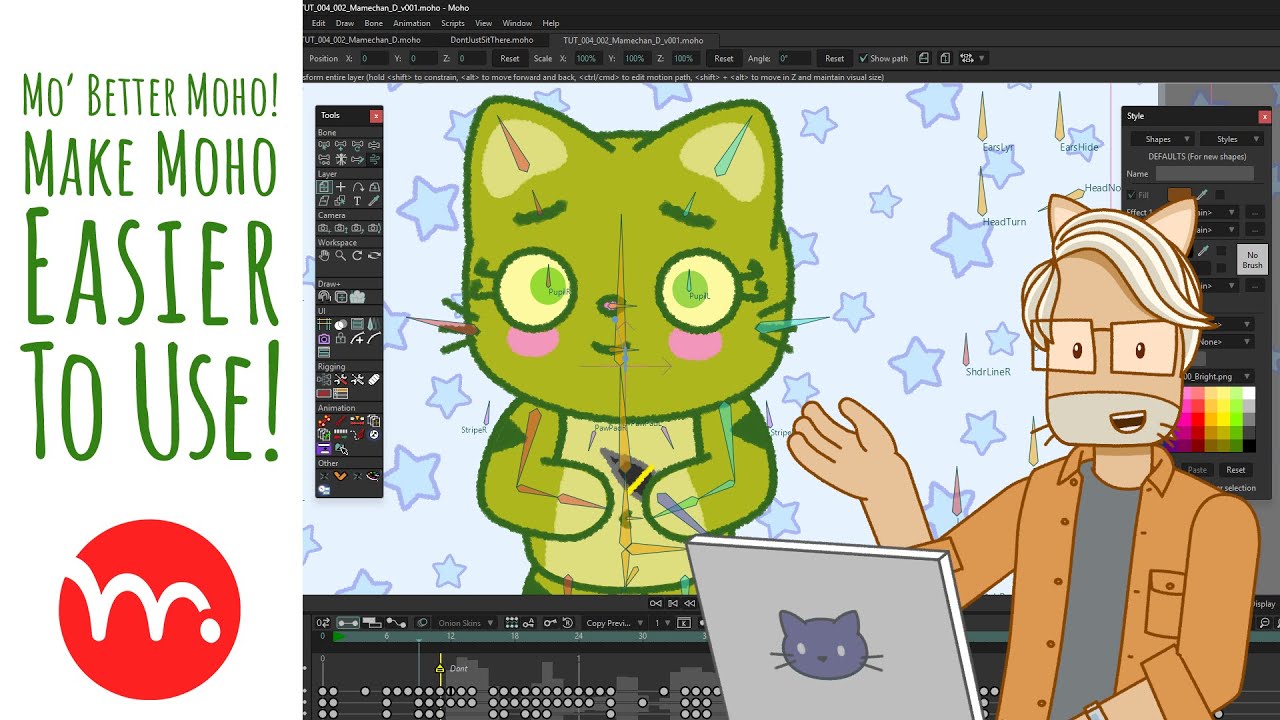Open the Animation menu
Viewport: 1280px width, 720px height.
411,23
